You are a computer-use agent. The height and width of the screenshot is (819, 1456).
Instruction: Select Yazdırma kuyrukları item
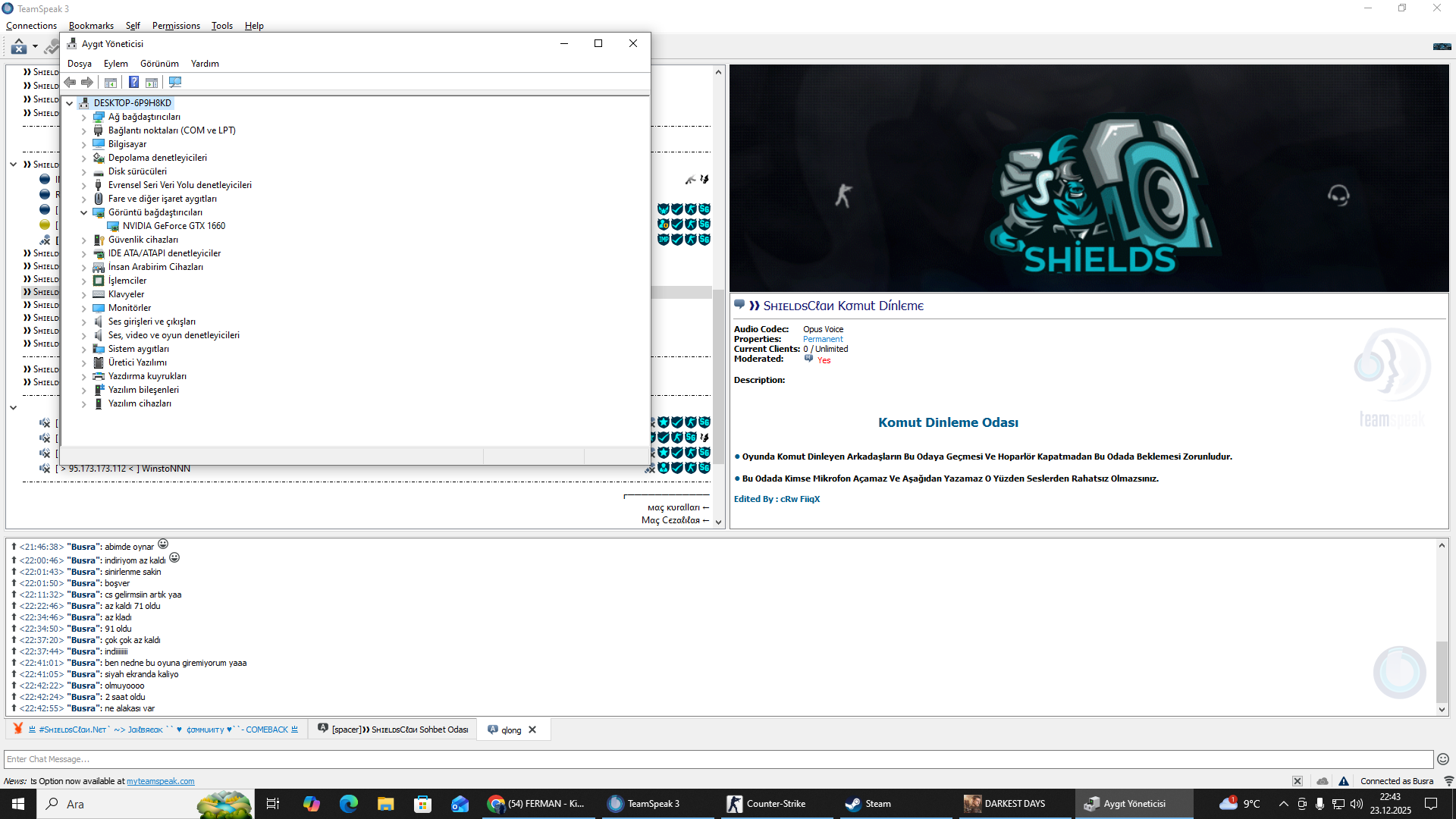point(147,376)
